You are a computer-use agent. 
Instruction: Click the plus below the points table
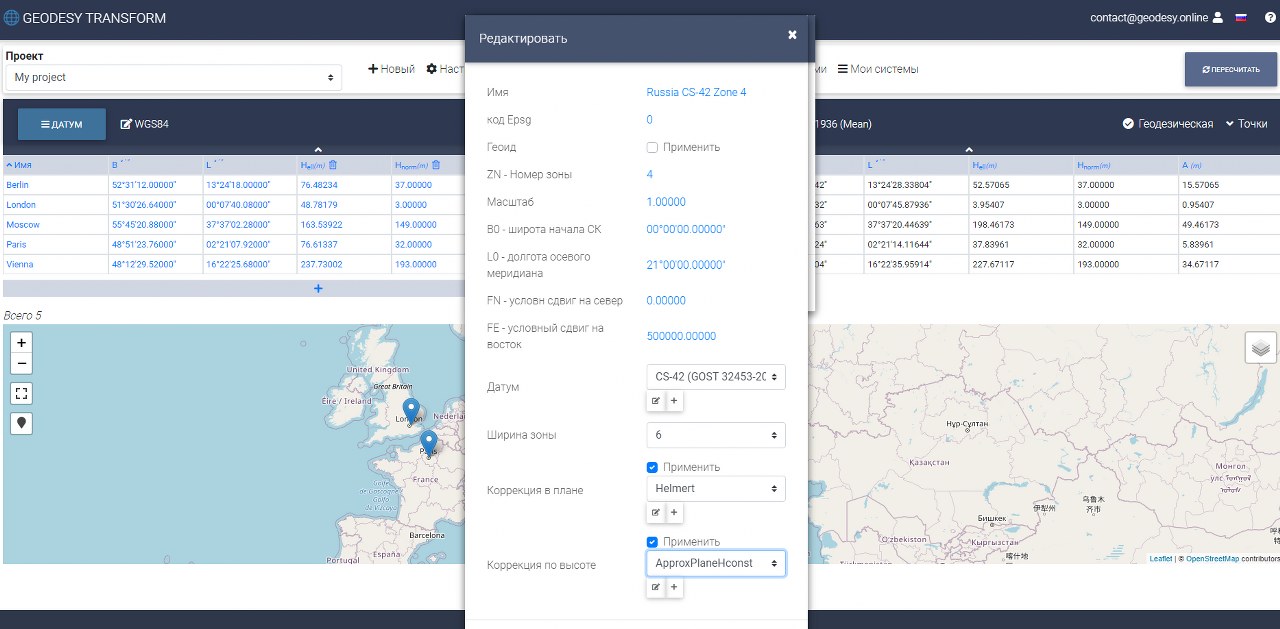coord(318,288)
